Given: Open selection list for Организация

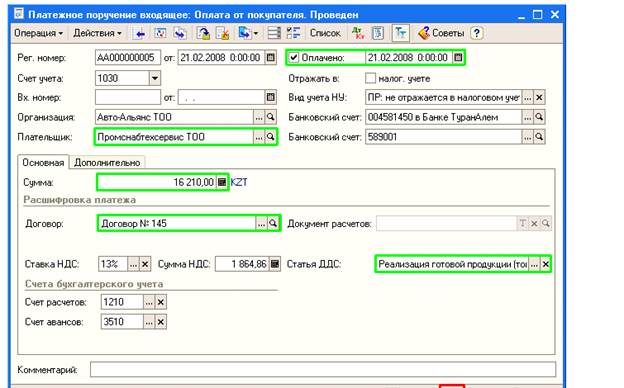Looking at the screenshot, I should (x=259, y=117).
